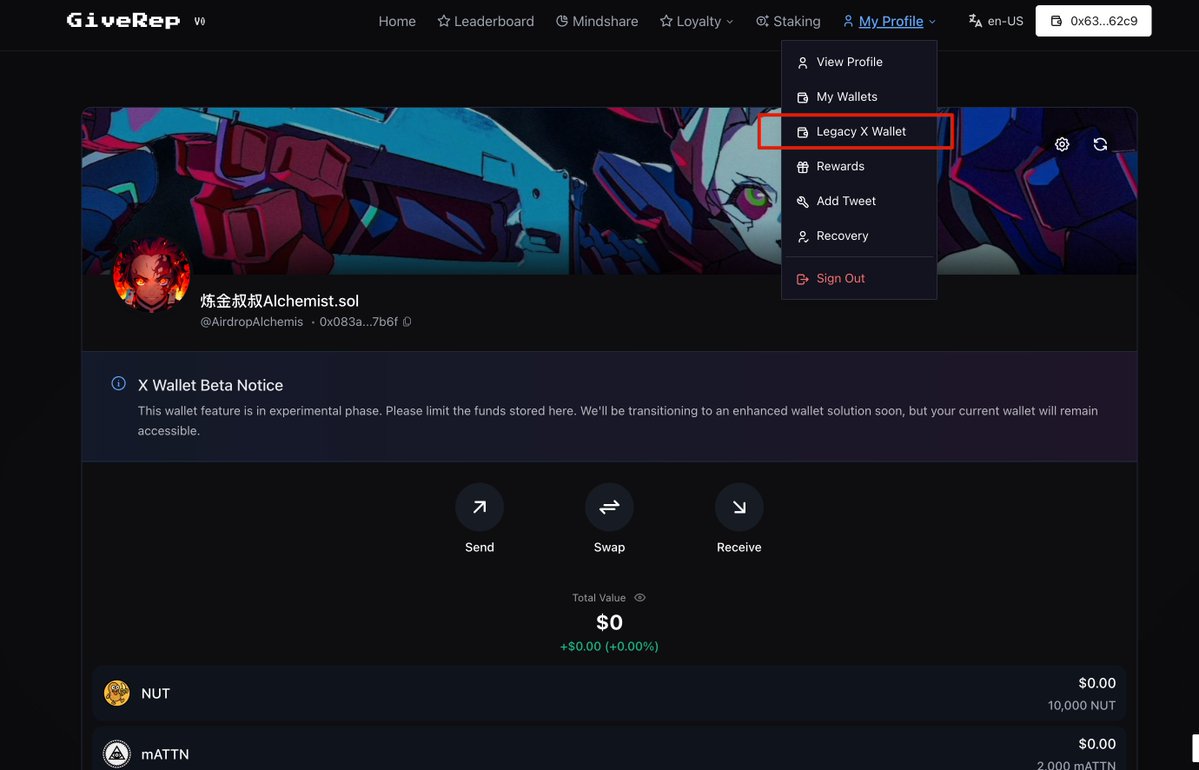Screen dimensions: 1199x770
Task: Click the gift icon beside Rewards
Action: click(802, 167)
